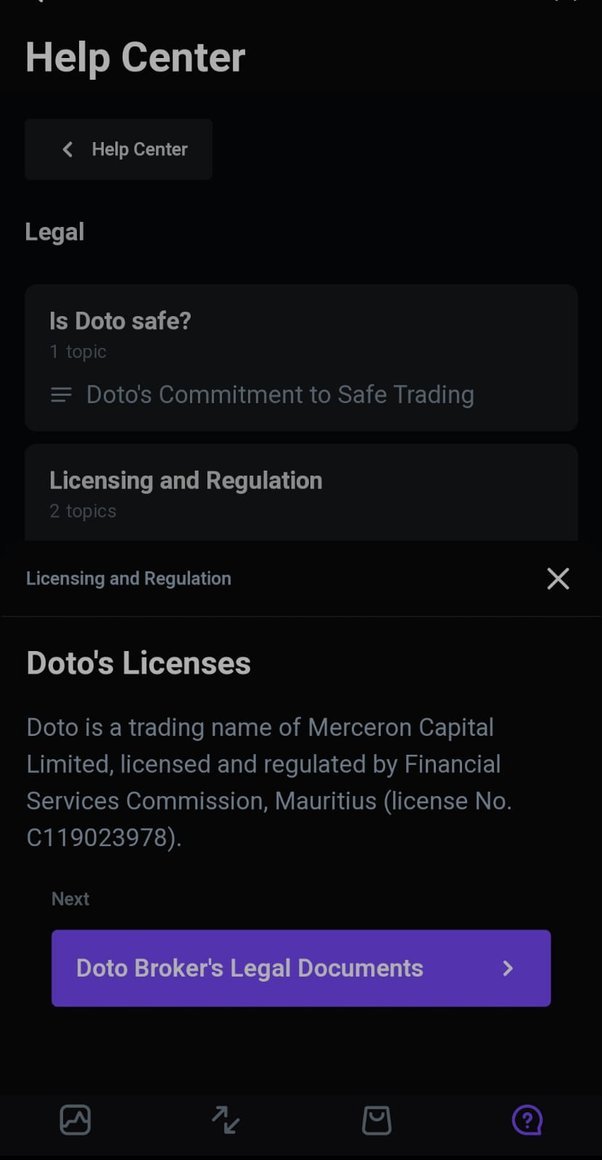This screenshot has width=602, height=1160.
Task: Open the shopping bag icon
Action: (x=376, y=1120)
